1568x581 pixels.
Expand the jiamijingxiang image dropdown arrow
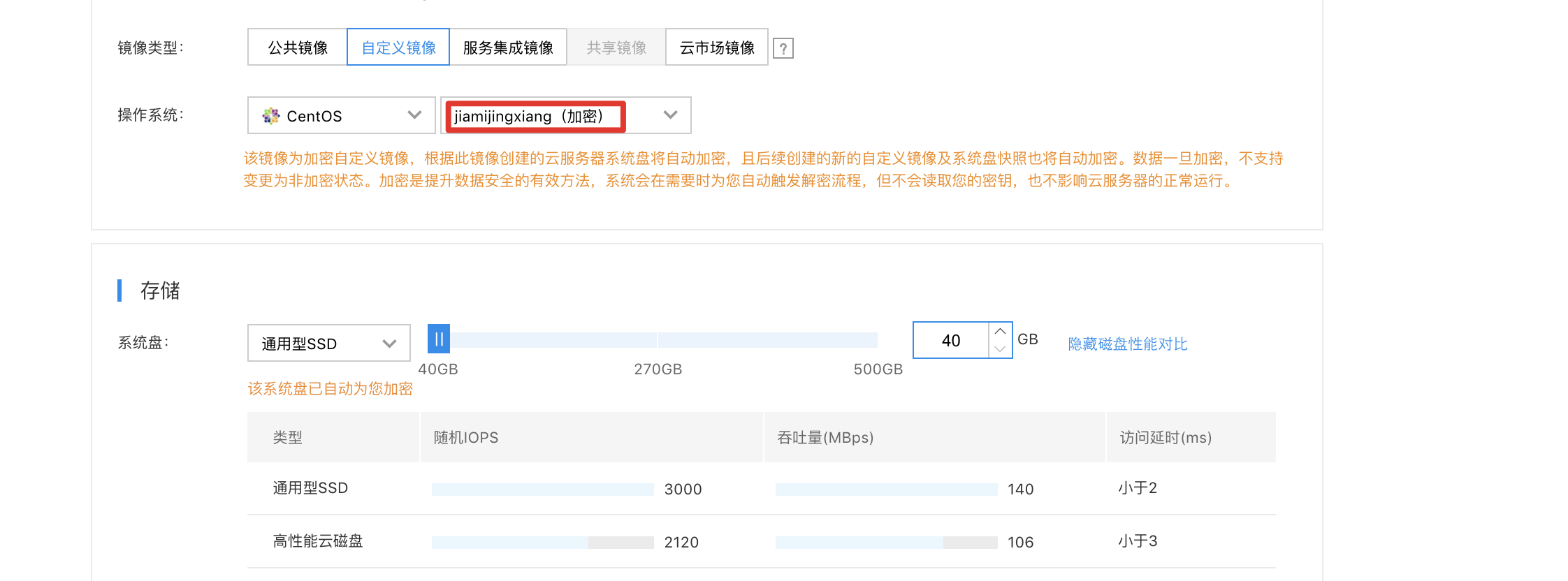671,115
